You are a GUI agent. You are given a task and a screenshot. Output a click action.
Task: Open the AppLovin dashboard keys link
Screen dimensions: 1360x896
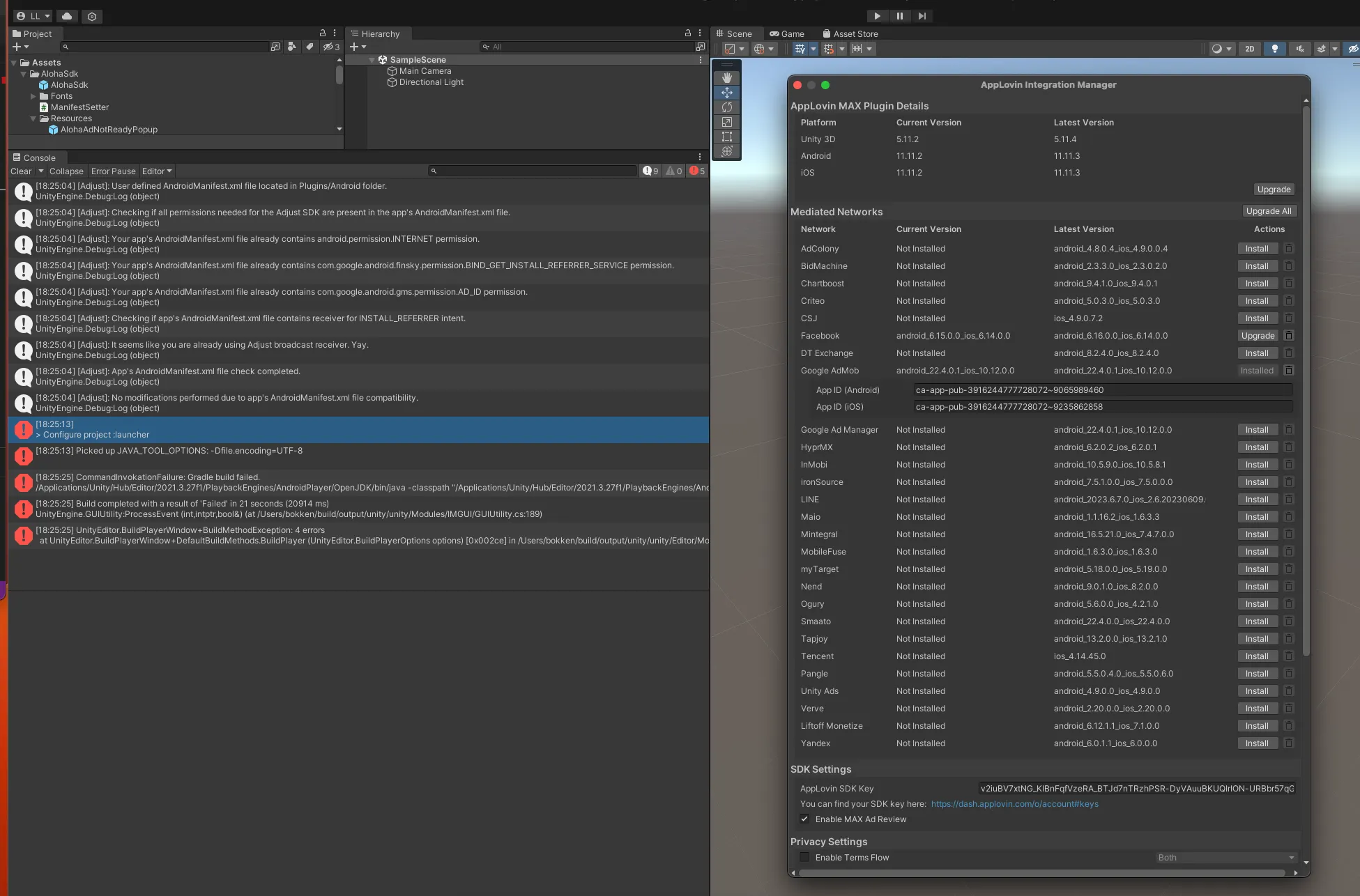[x=1014, y=804]
